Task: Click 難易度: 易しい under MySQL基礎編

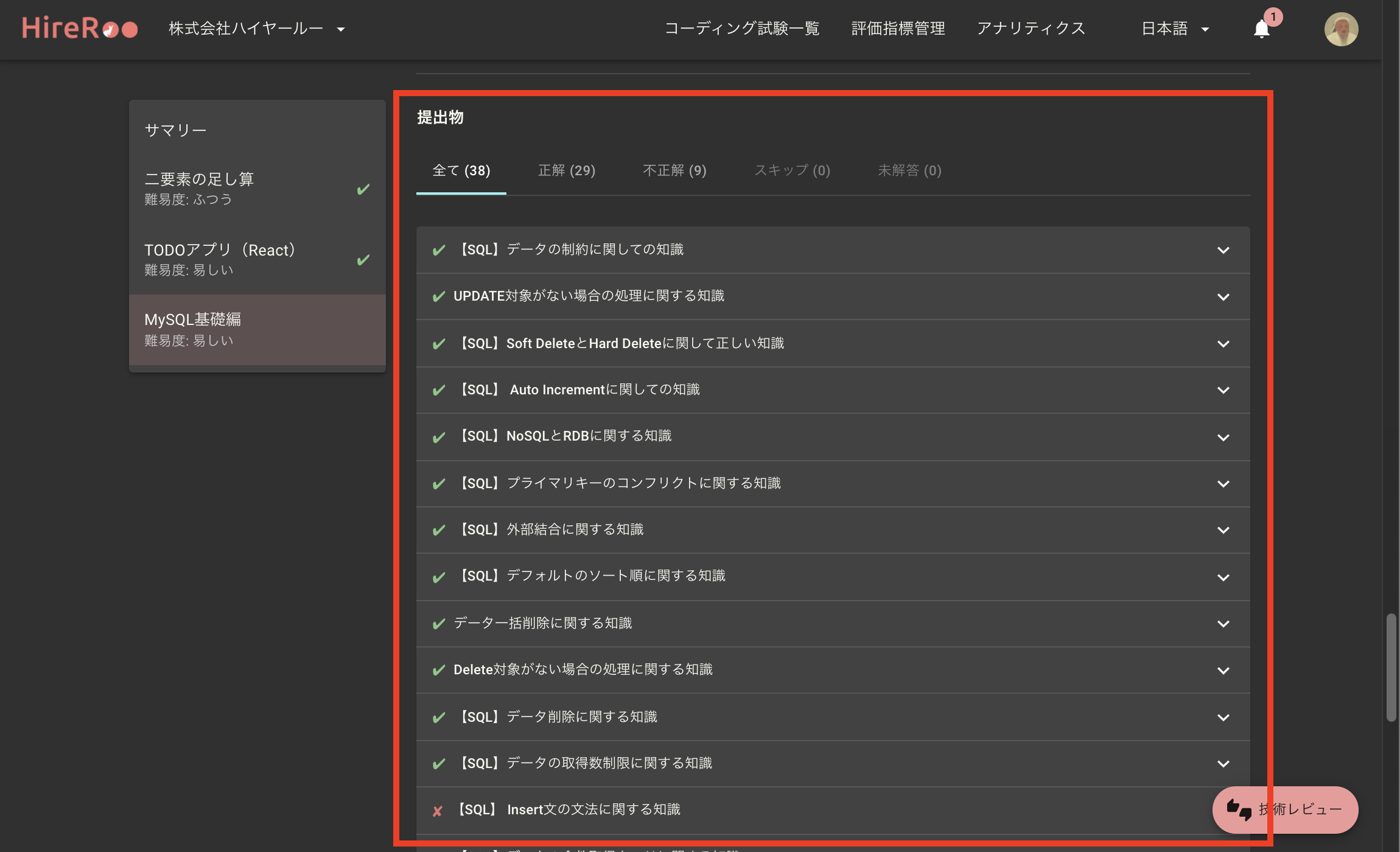Action: (x=189, y=341)
